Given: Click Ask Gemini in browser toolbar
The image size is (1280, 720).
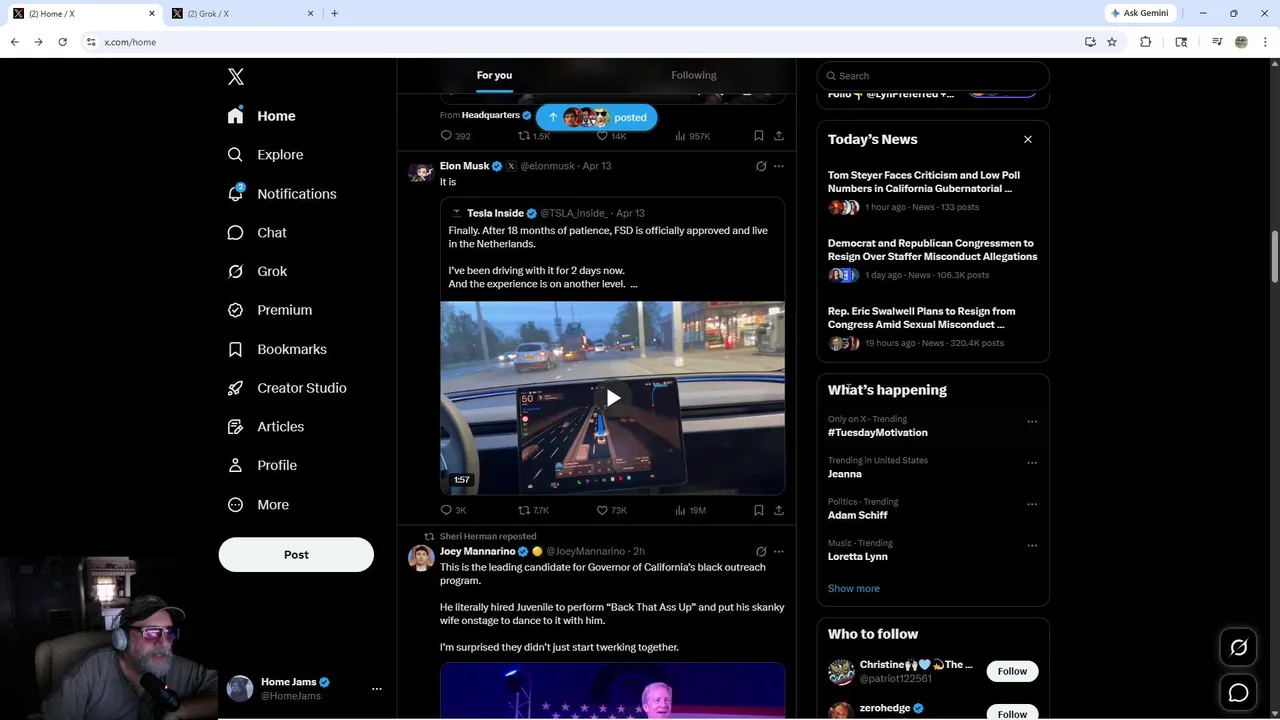Looking at the screenshot, I should [1139, 13].
